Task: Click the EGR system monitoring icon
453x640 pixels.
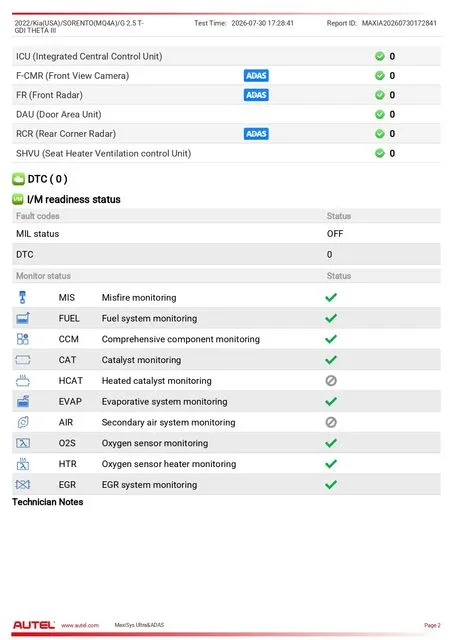Action: (23, 484)
